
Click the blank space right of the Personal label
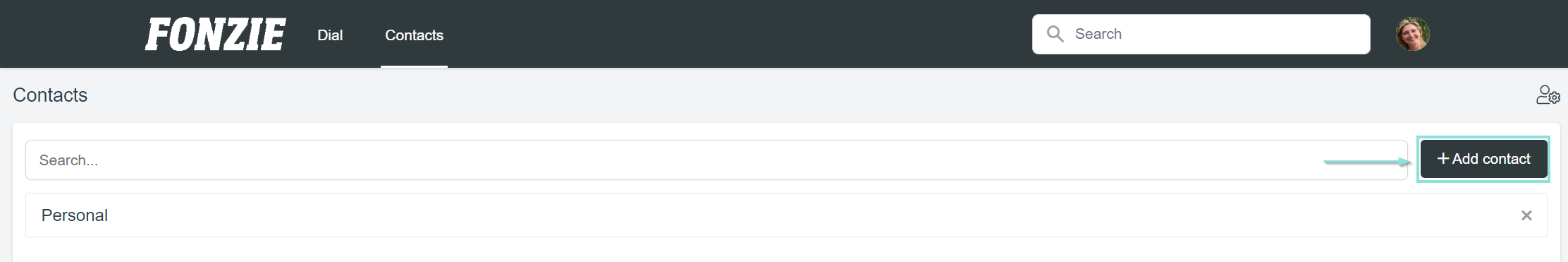click(811, 215)
